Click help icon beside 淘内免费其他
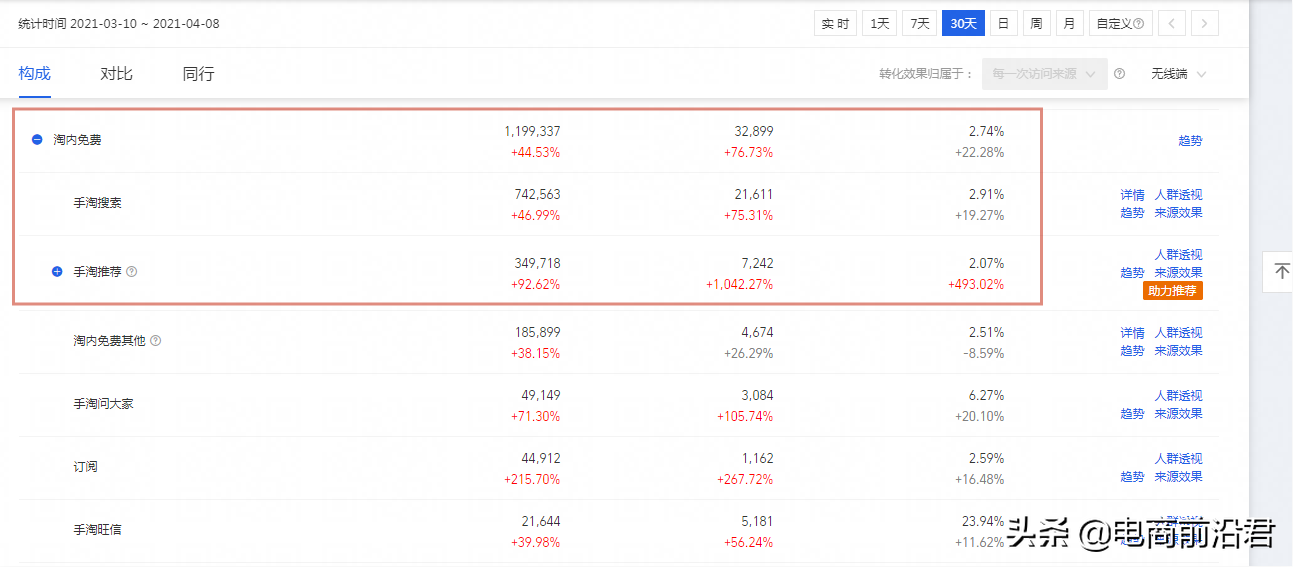 (156, 340)
